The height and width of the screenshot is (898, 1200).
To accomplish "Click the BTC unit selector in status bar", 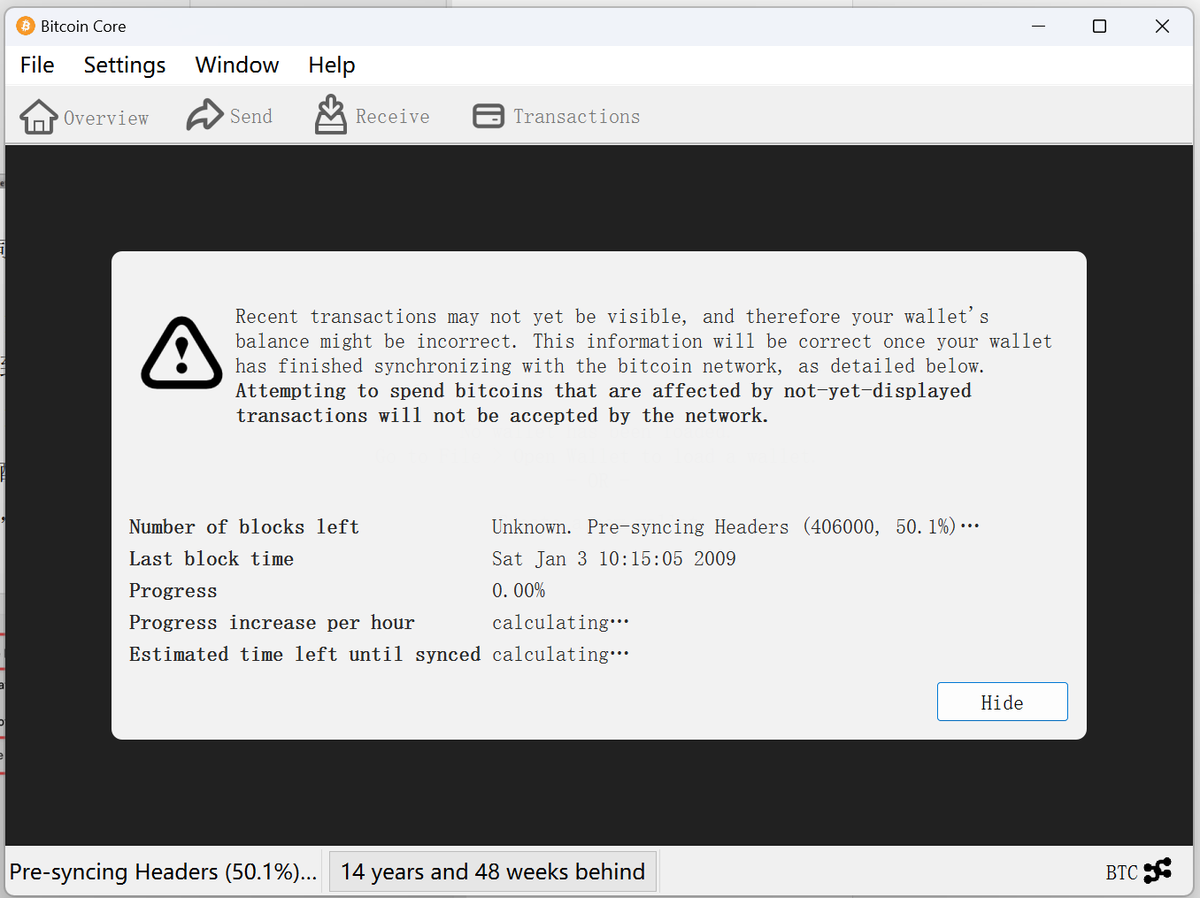I will [1121, 873].
